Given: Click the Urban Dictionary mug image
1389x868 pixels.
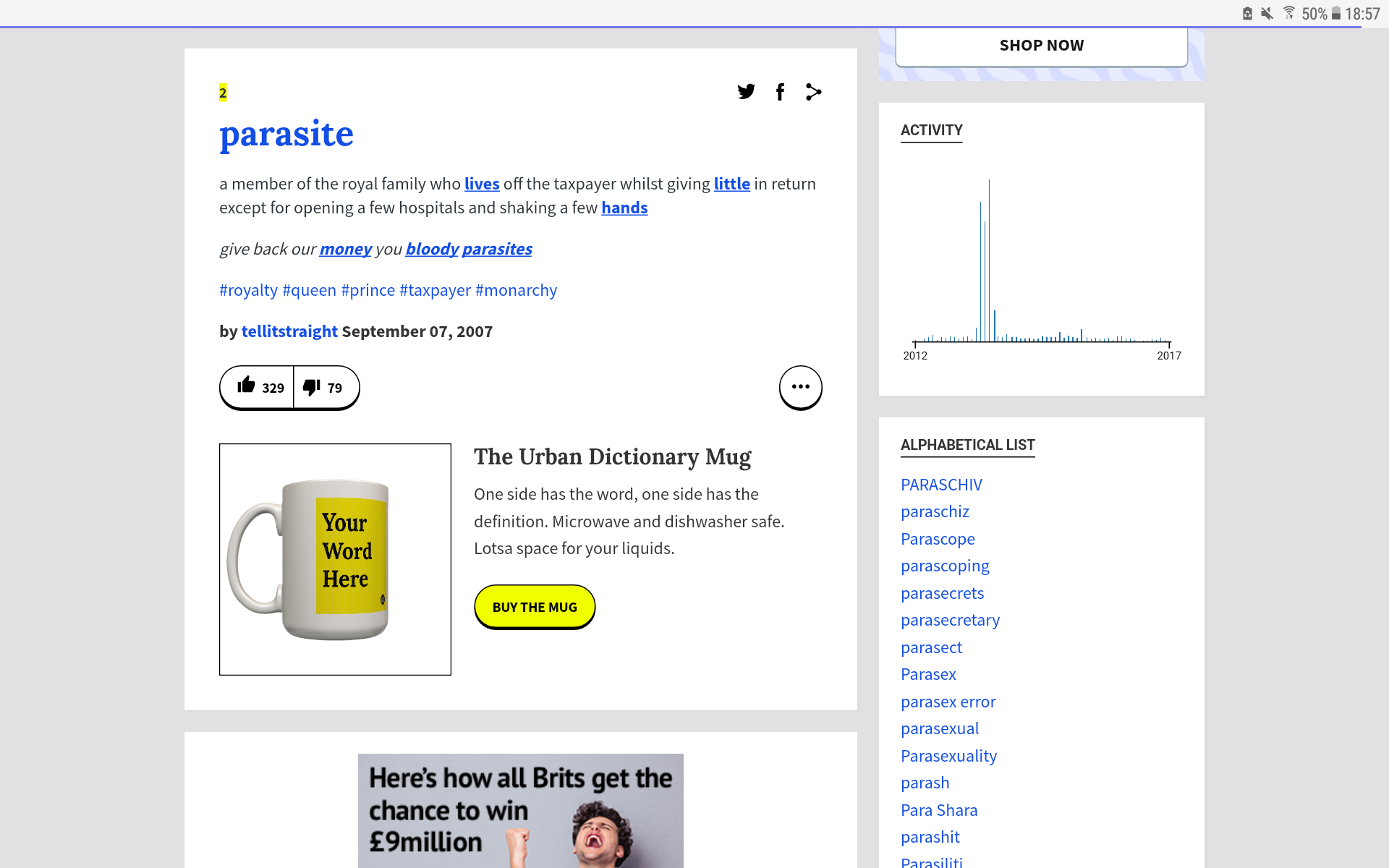Looking at the screenshot, I should tap(335, 559).
